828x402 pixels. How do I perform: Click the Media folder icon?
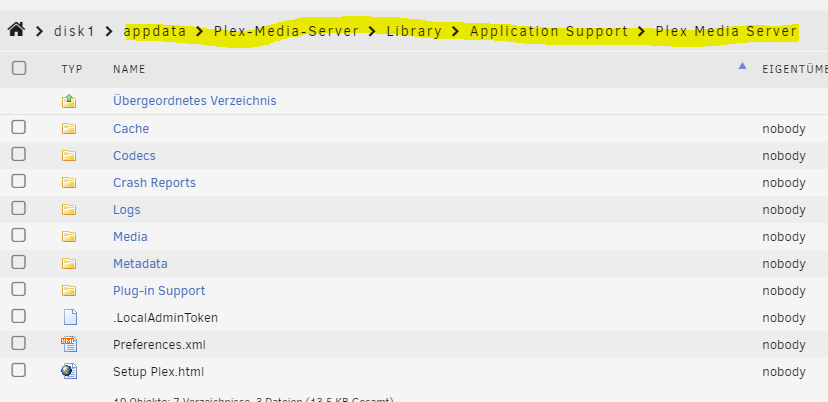point(69,237)
